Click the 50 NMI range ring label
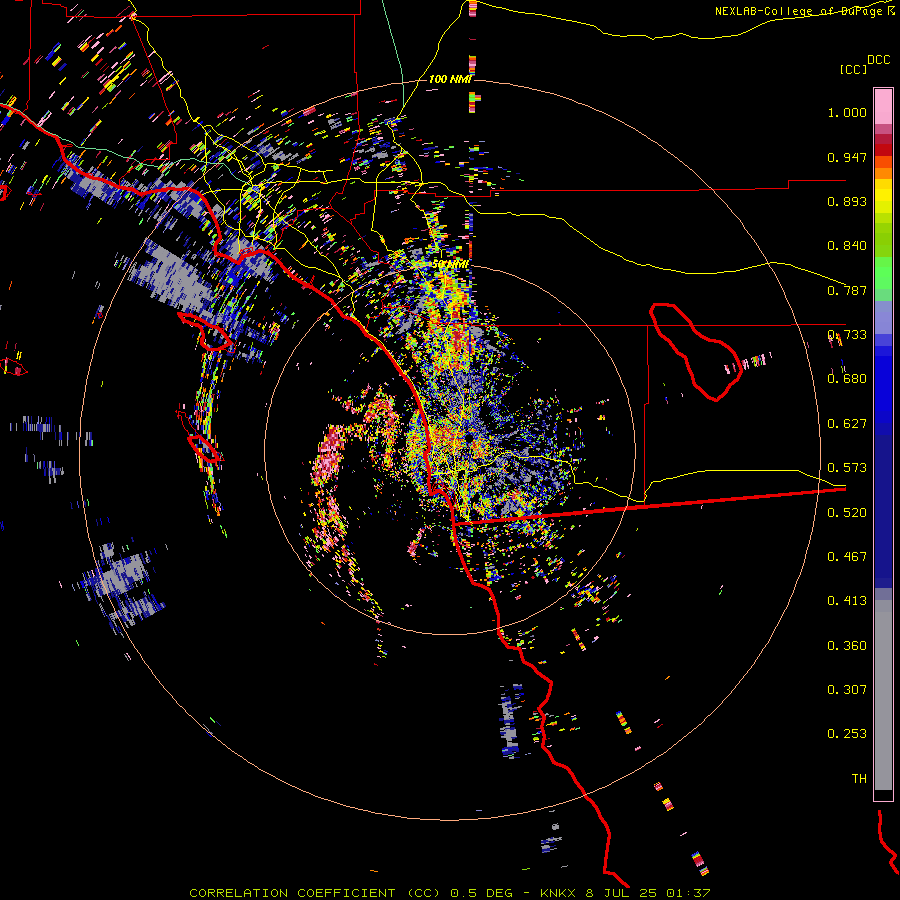Viewport: 900px width, 900px height. [451, 264]
